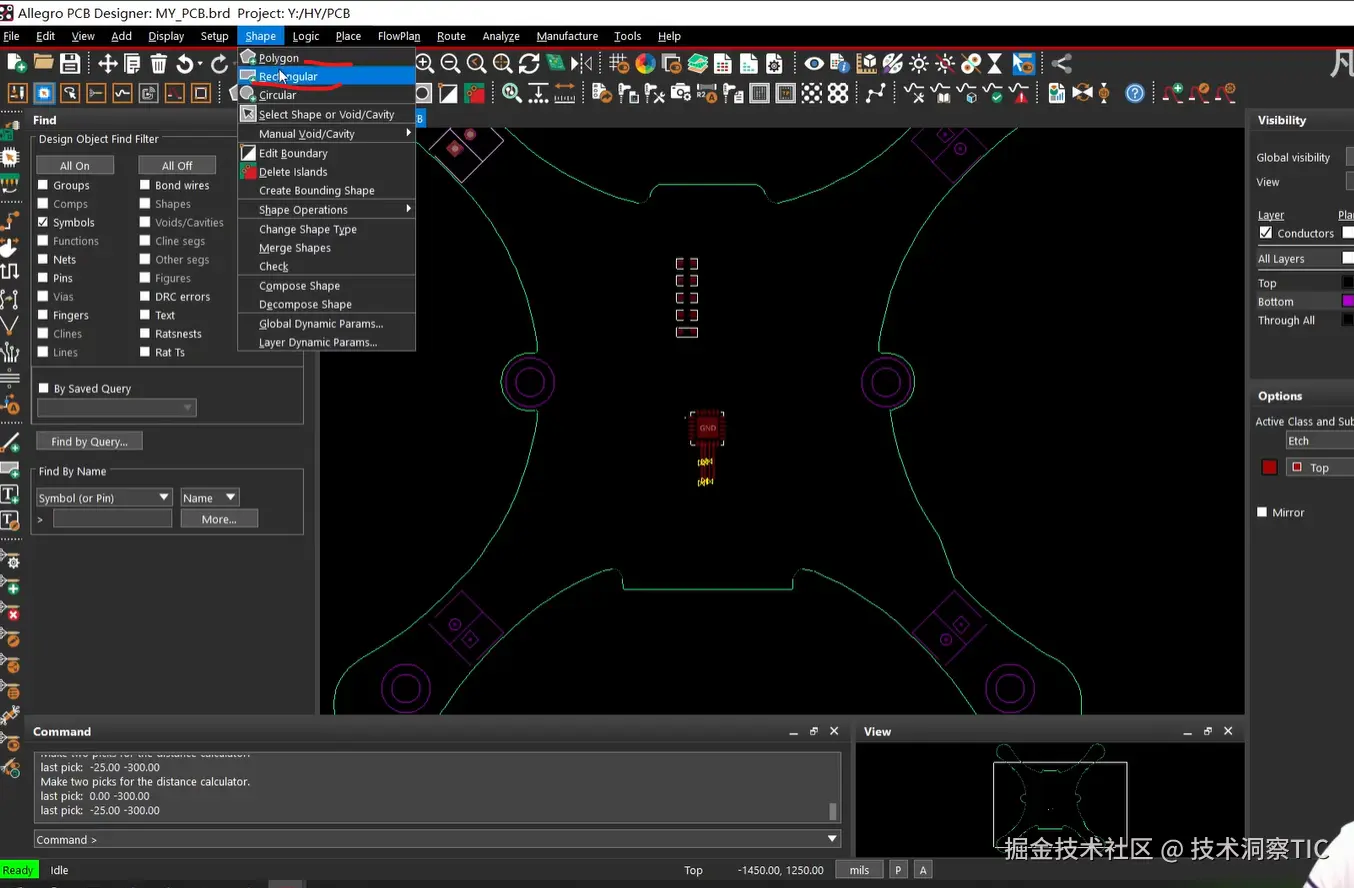Select the Move tool icon
The image size is (1354, 888).
point(107,64)
